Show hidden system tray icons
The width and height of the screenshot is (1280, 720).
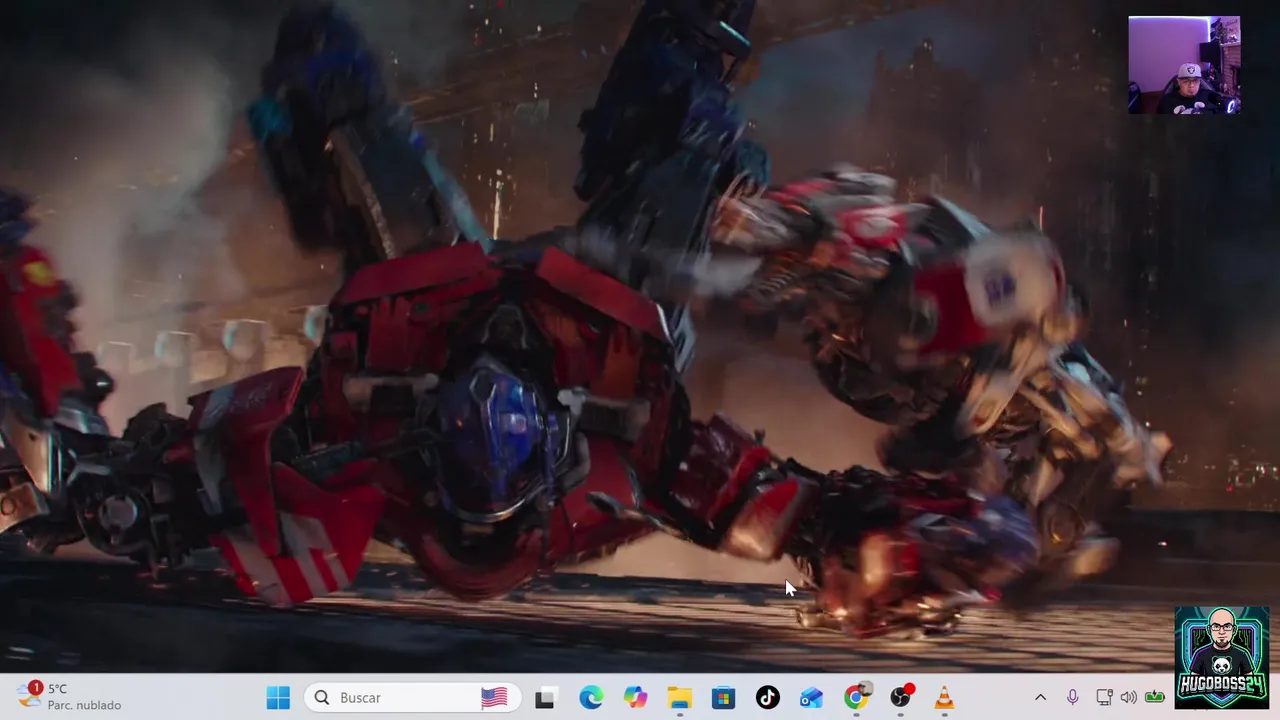[x=1040, y=697]
